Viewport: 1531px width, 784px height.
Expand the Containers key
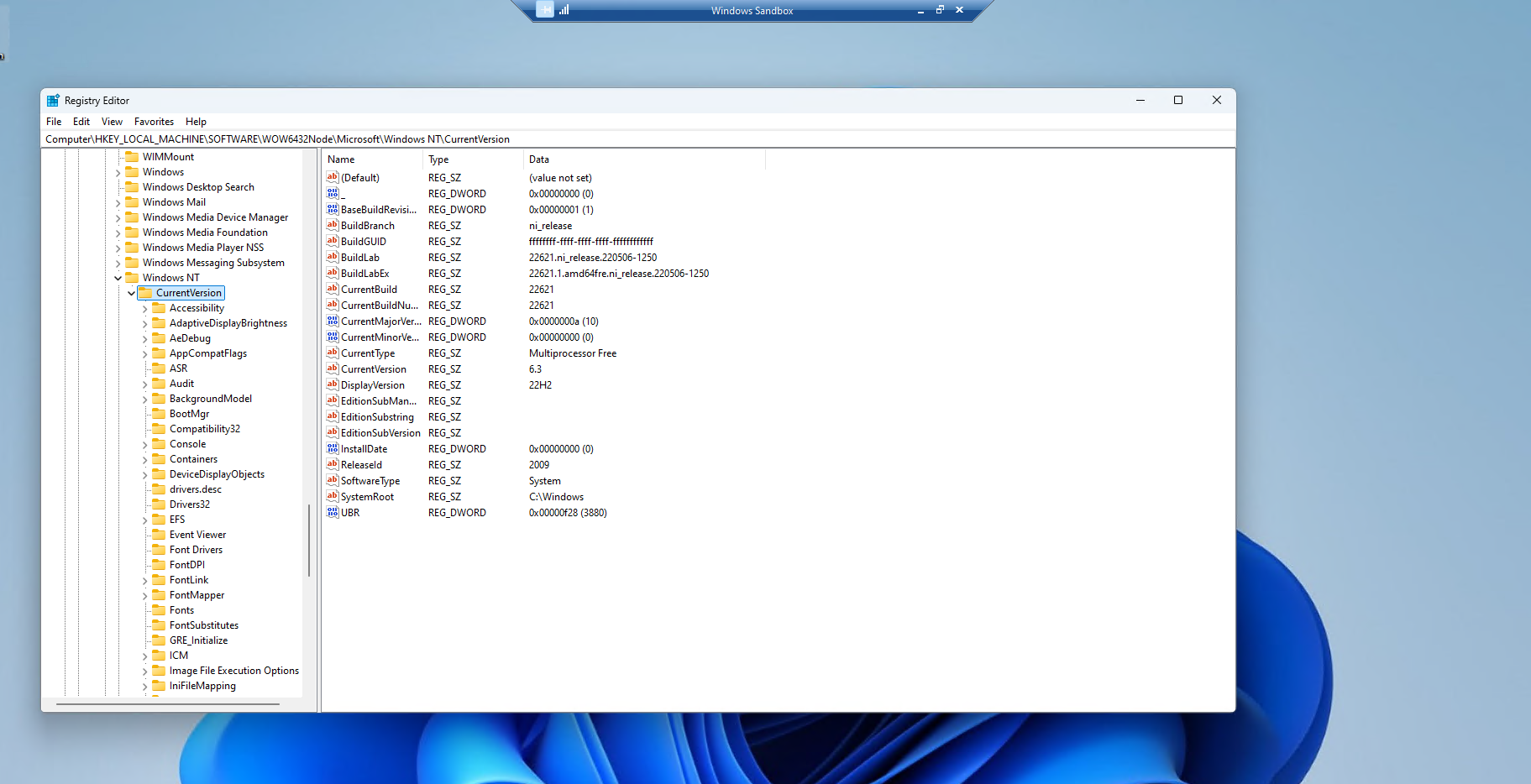[144, 459]
